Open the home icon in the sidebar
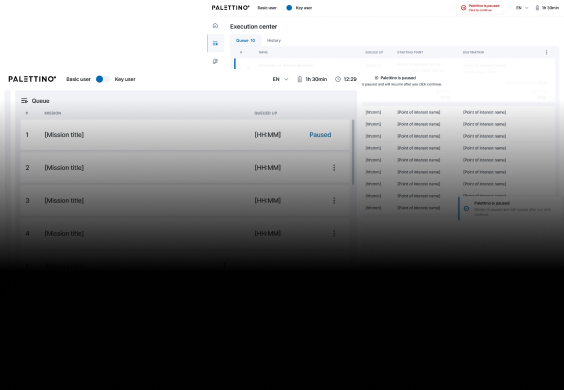 (215, 26)
